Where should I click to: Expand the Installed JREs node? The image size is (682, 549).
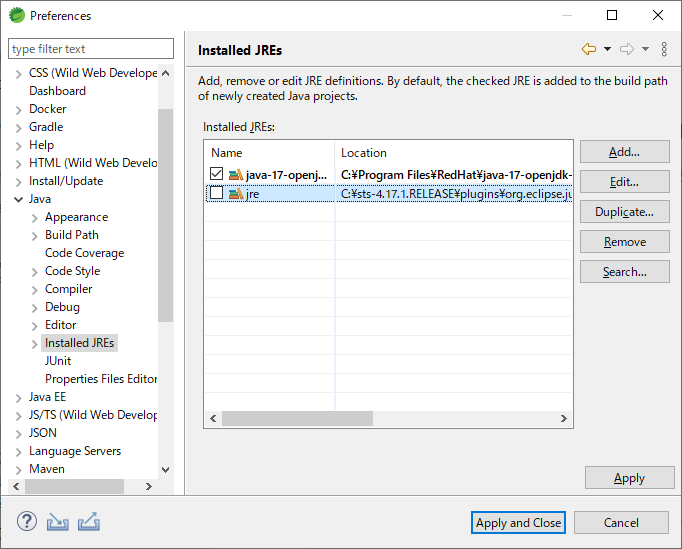point(34,344)
